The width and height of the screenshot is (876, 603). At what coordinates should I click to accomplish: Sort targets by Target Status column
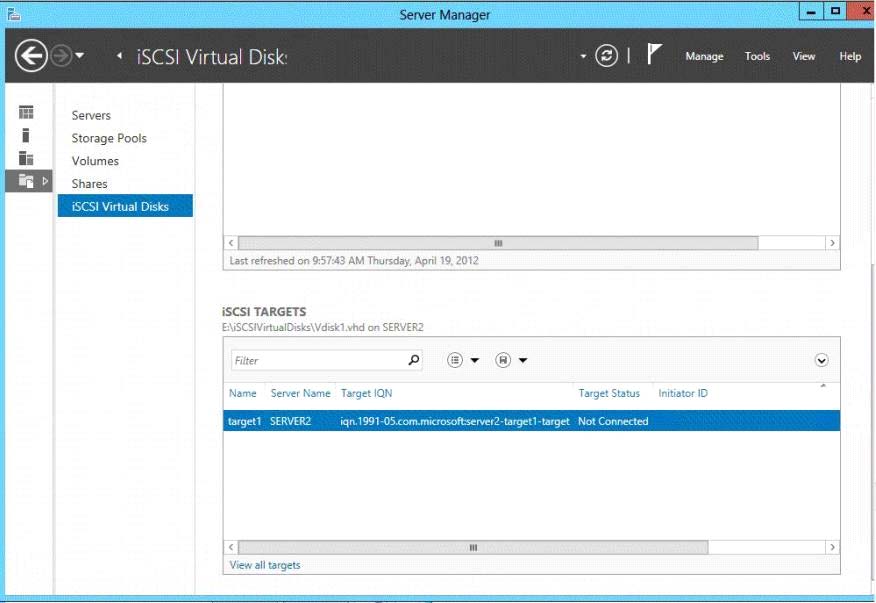[x=609, y=393]
